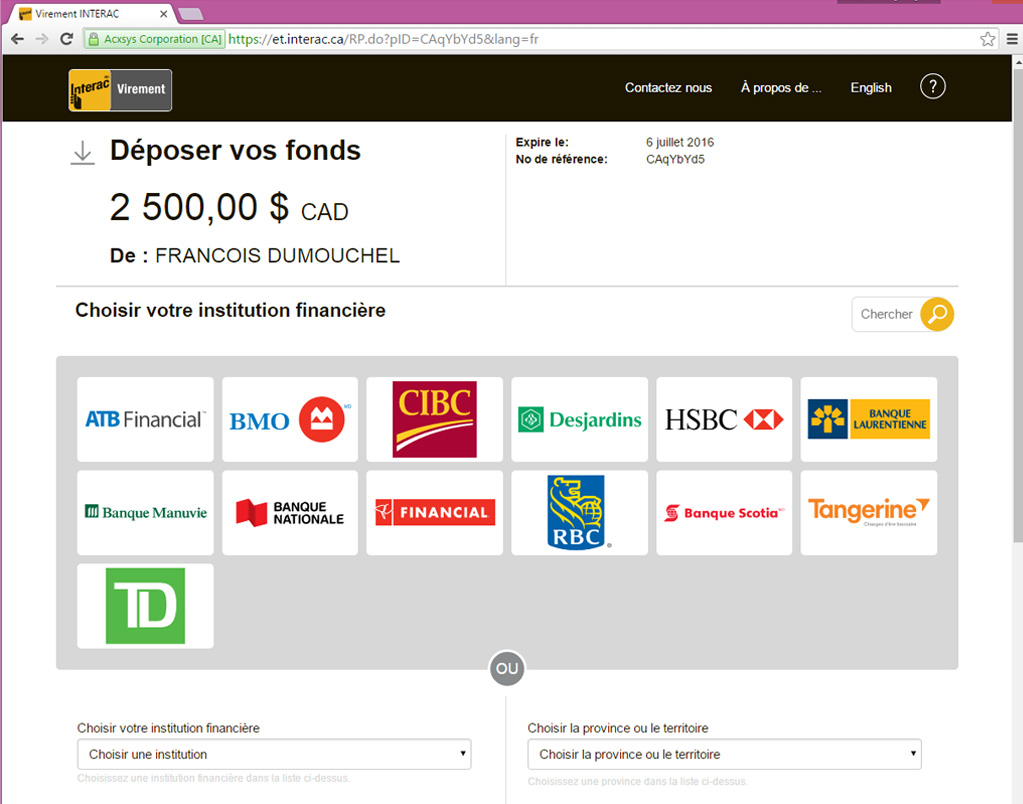Select the CIBC bank tile
Viewport: 1023px width, 804px height.
[434, 419]
